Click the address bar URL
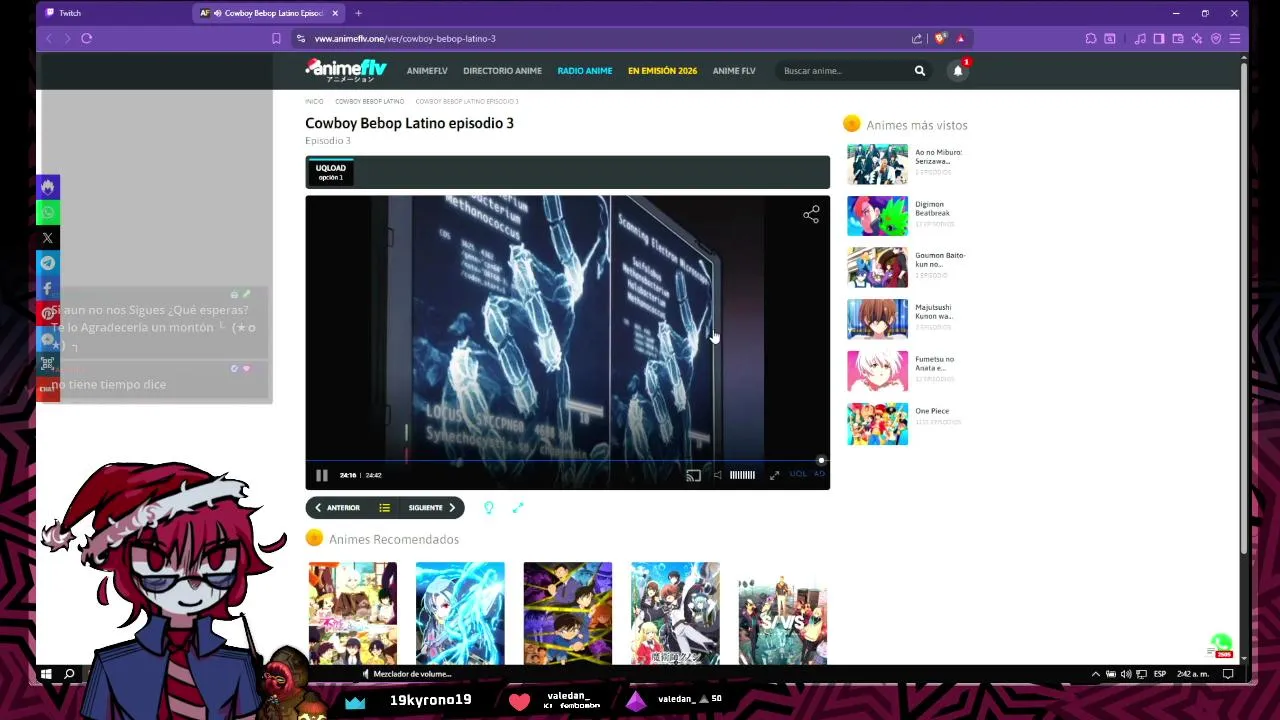1280x720 pixels. coord(405,38)
